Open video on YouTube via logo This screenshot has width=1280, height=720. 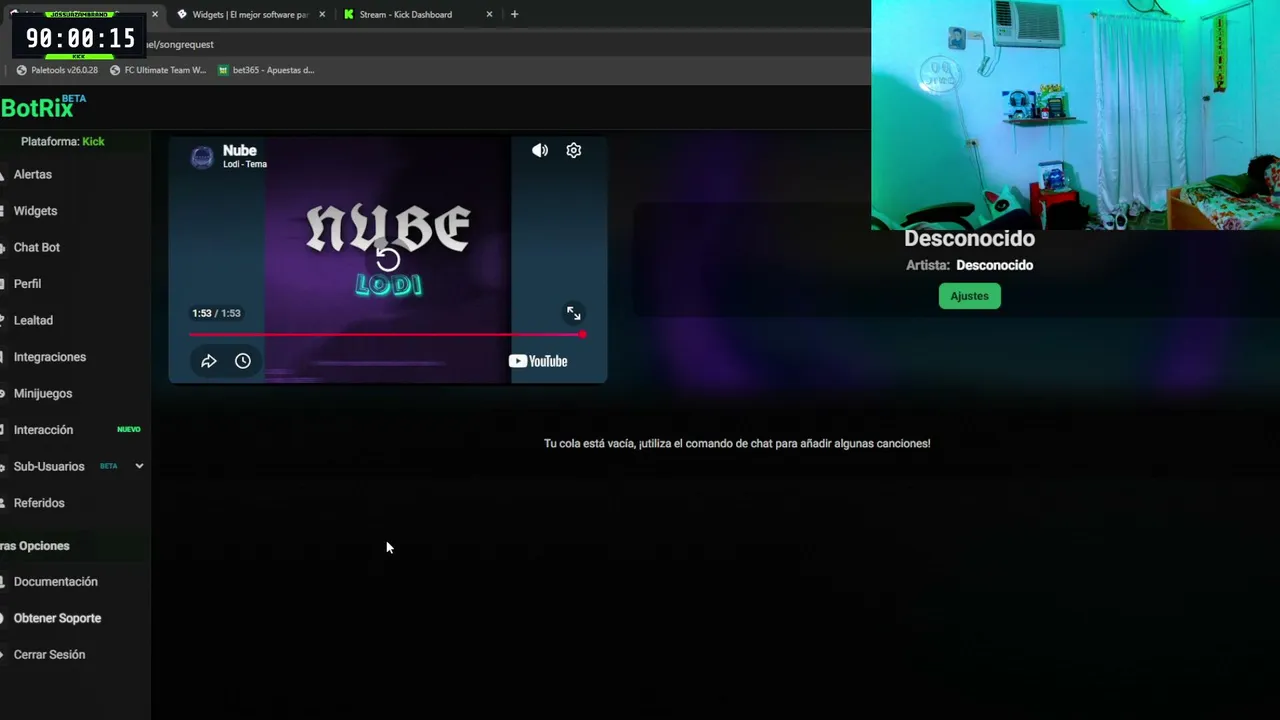click(x=538, y=361)
